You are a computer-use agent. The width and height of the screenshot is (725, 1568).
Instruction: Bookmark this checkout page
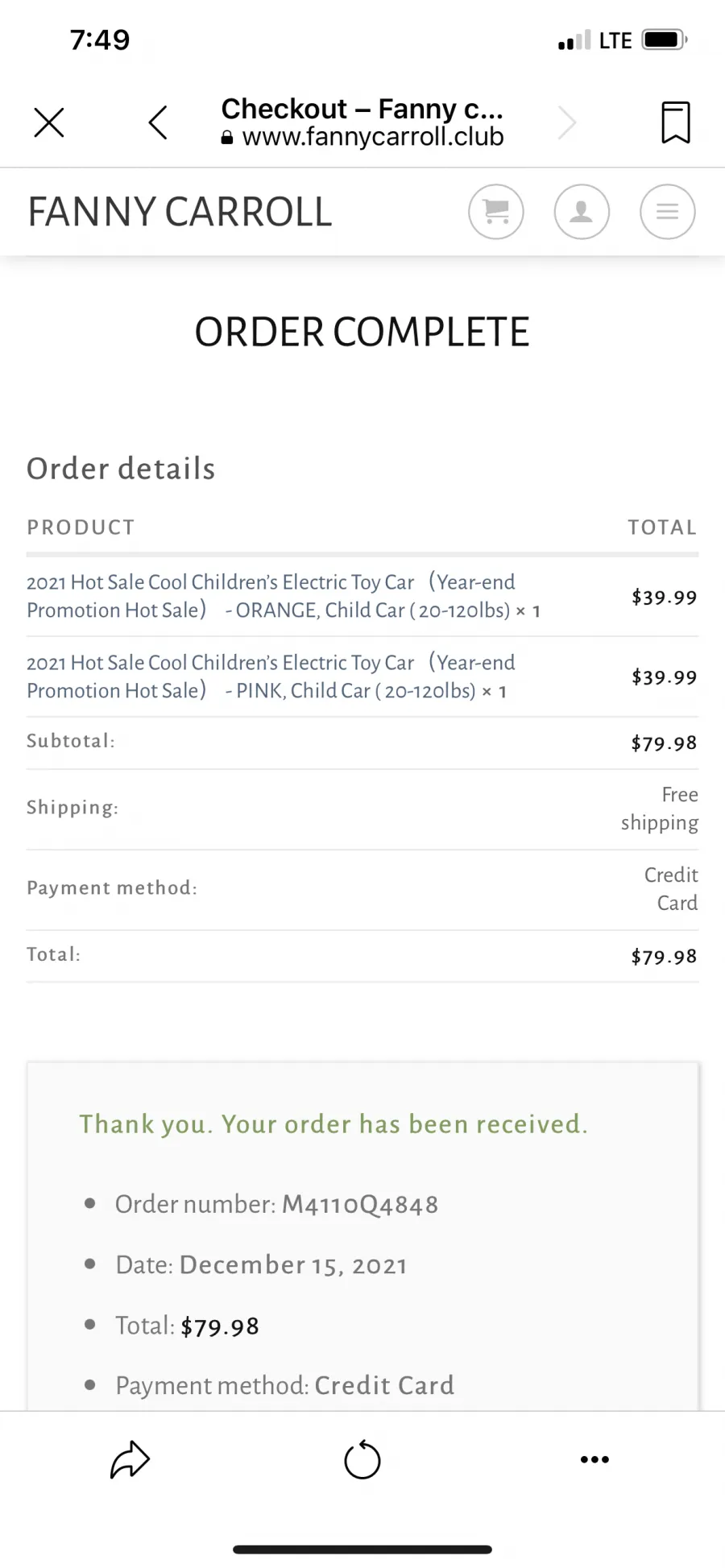point(675,122)
